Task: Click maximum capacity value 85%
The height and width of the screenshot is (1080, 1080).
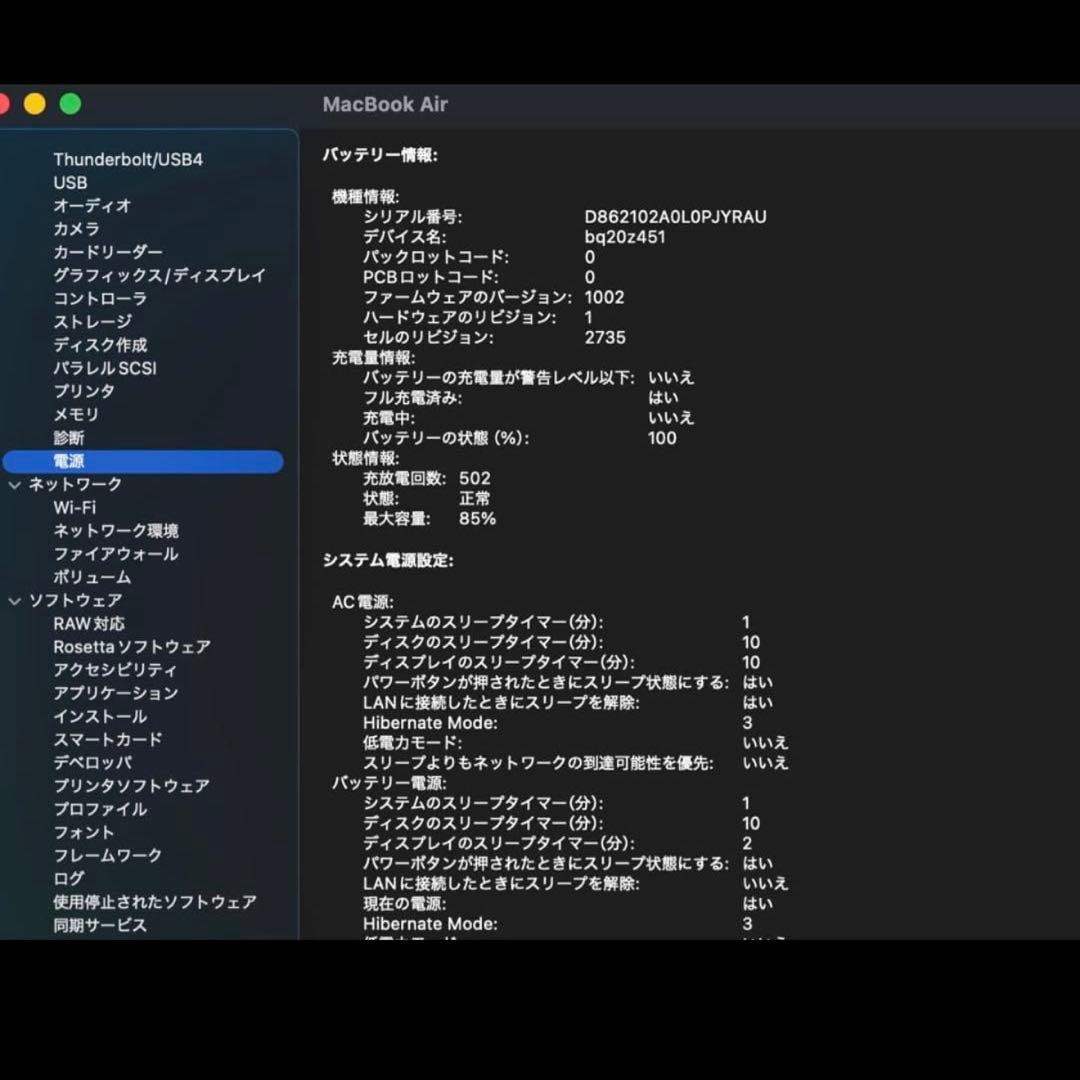Action: tap(477, 519)
